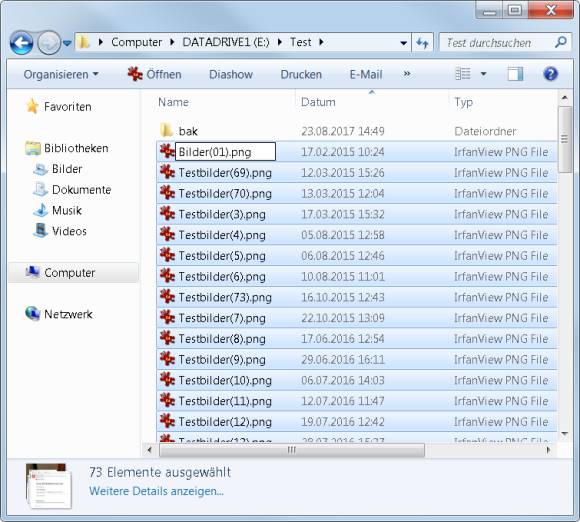Open the recent pages dropdown arrow
The image size is (580, 522).
coord(67,43)
